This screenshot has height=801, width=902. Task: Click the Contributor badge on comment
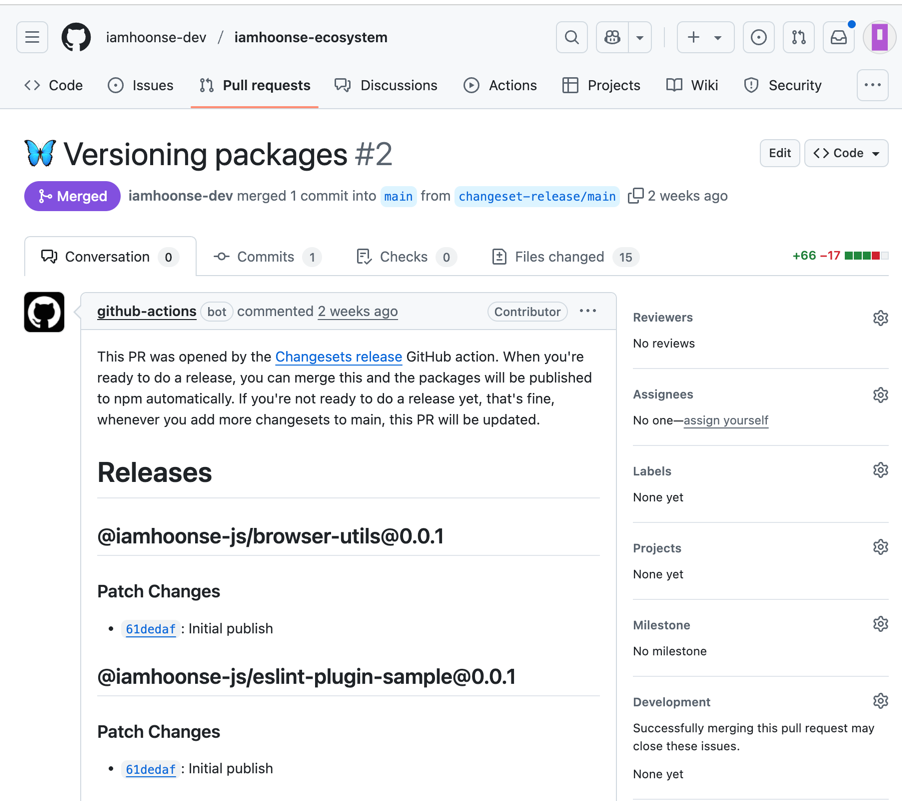[528, 312]
